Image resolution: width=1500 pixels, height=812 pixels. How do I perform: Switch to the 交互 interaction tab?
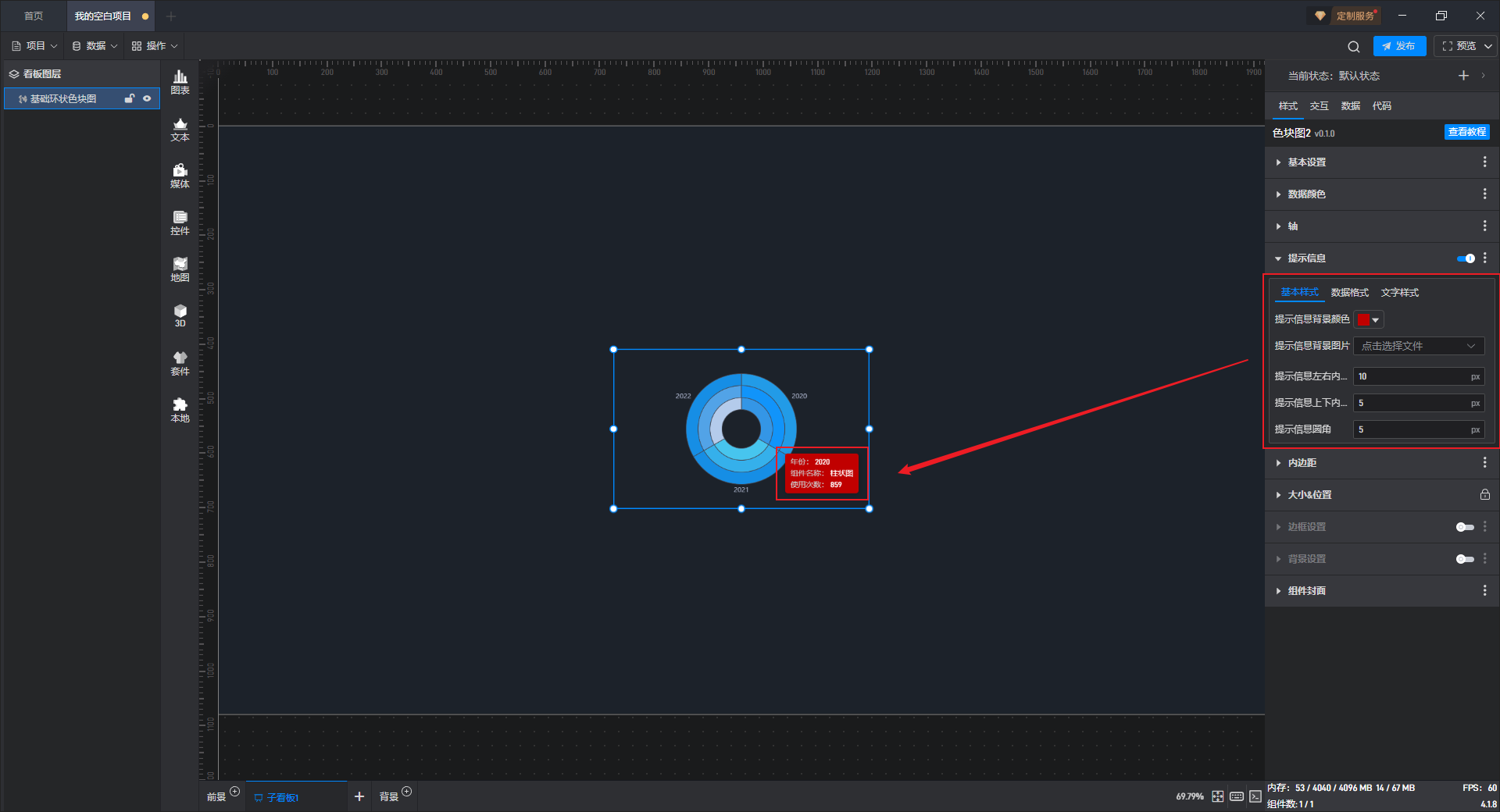(1319, 106)
